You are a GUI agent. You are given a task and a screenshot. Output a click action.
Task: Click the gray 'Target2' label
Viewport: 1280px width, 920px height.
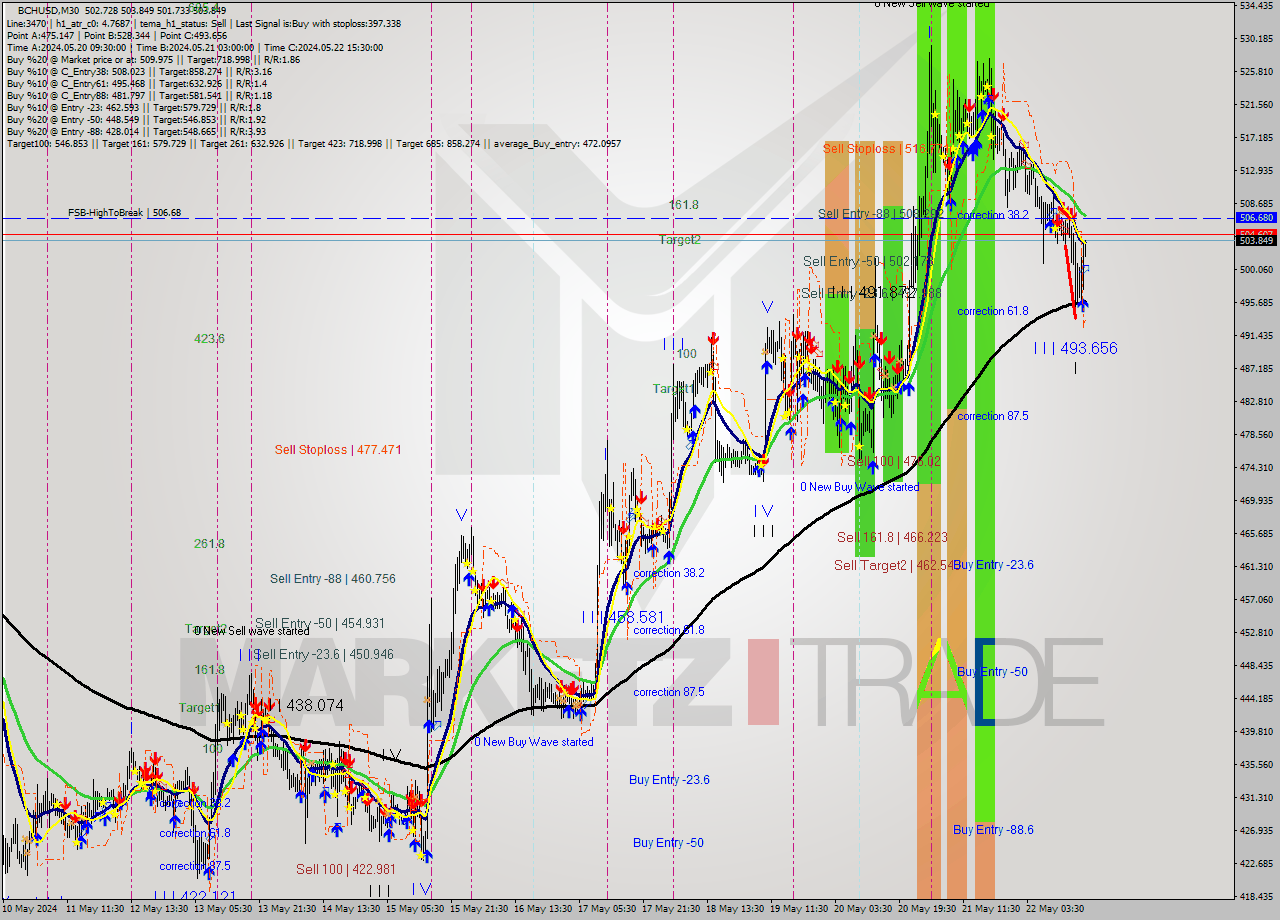(x=680, y=240)
